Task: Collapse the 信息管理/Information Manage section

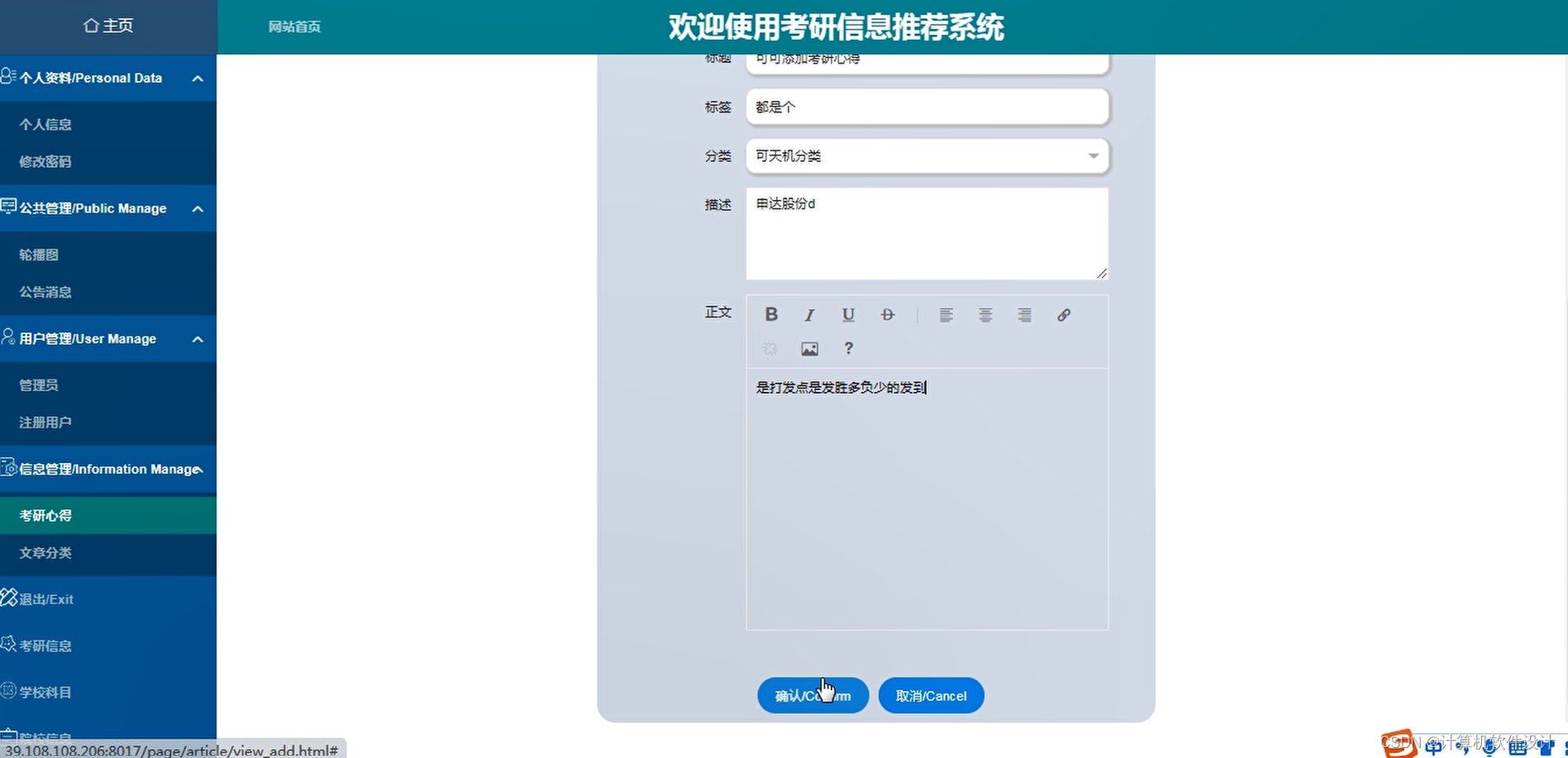Action: click(x=199, y=470)
